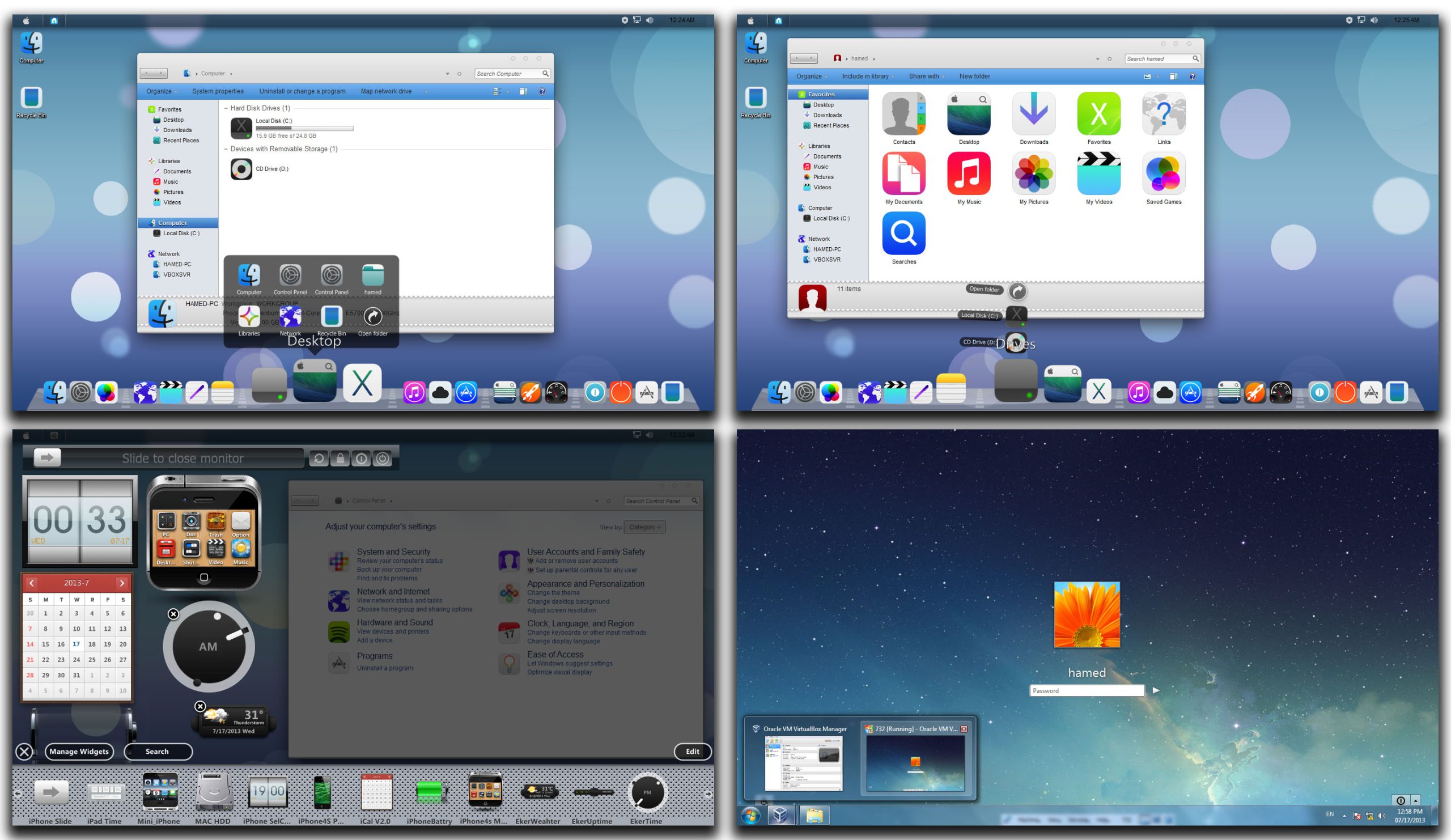Click System properties in the toolbar
This screenshot has height=840, width=1451.
coord(218,91)
